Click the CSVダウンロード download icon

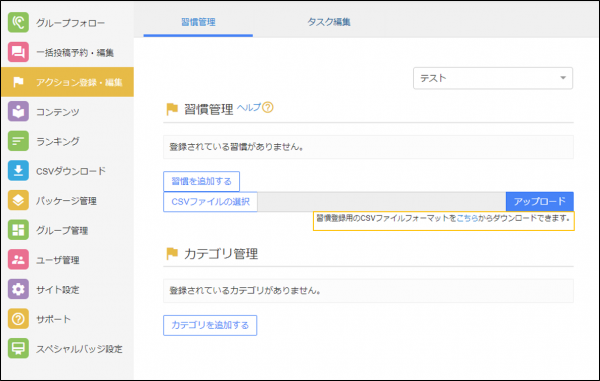tap(18, 171)
